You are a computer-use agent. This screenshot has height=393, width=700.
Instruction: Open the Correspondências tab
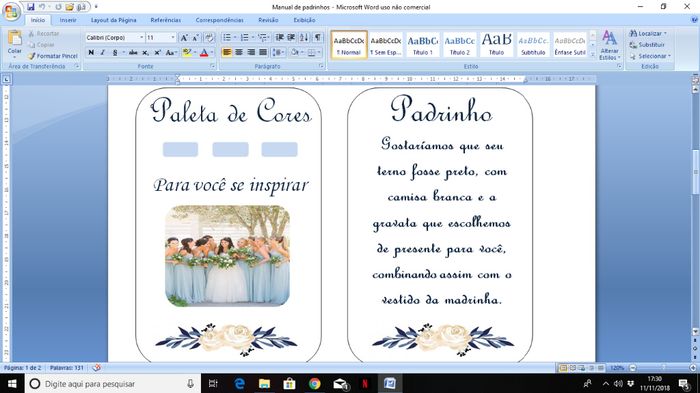220,20
